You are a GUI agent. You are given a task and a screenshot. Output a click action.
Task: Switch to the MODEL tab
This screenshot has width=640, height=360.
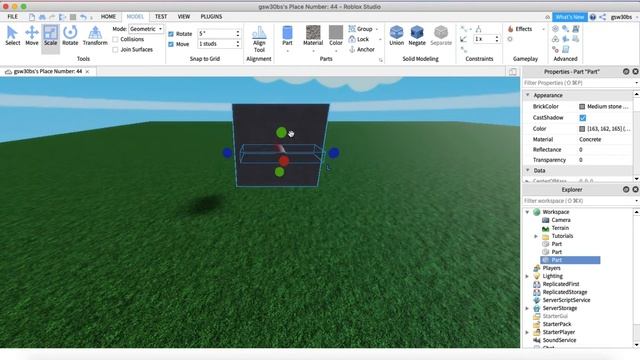point(135,17)
